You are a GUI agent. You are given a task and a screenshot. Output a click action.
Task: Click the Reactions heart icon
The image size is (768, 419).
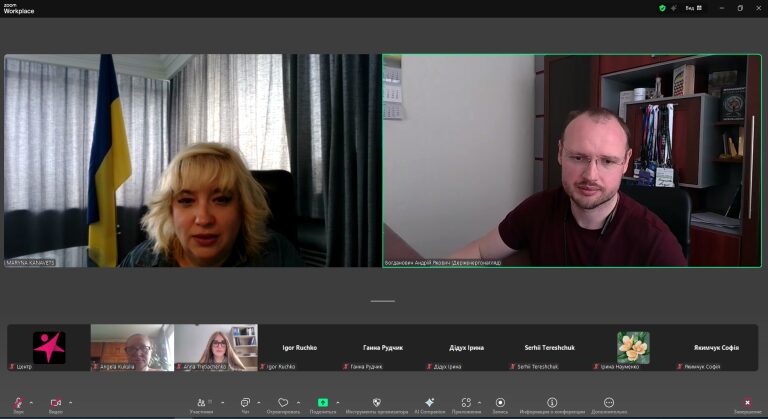[283, 402]
